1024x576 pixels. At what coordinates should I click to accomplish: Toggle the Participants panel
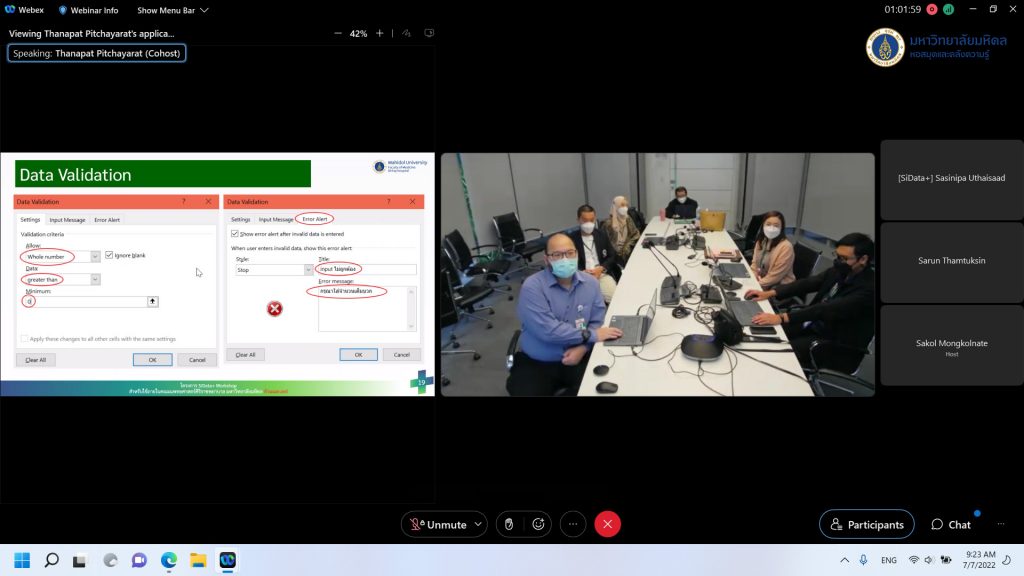tap(866, 524)
